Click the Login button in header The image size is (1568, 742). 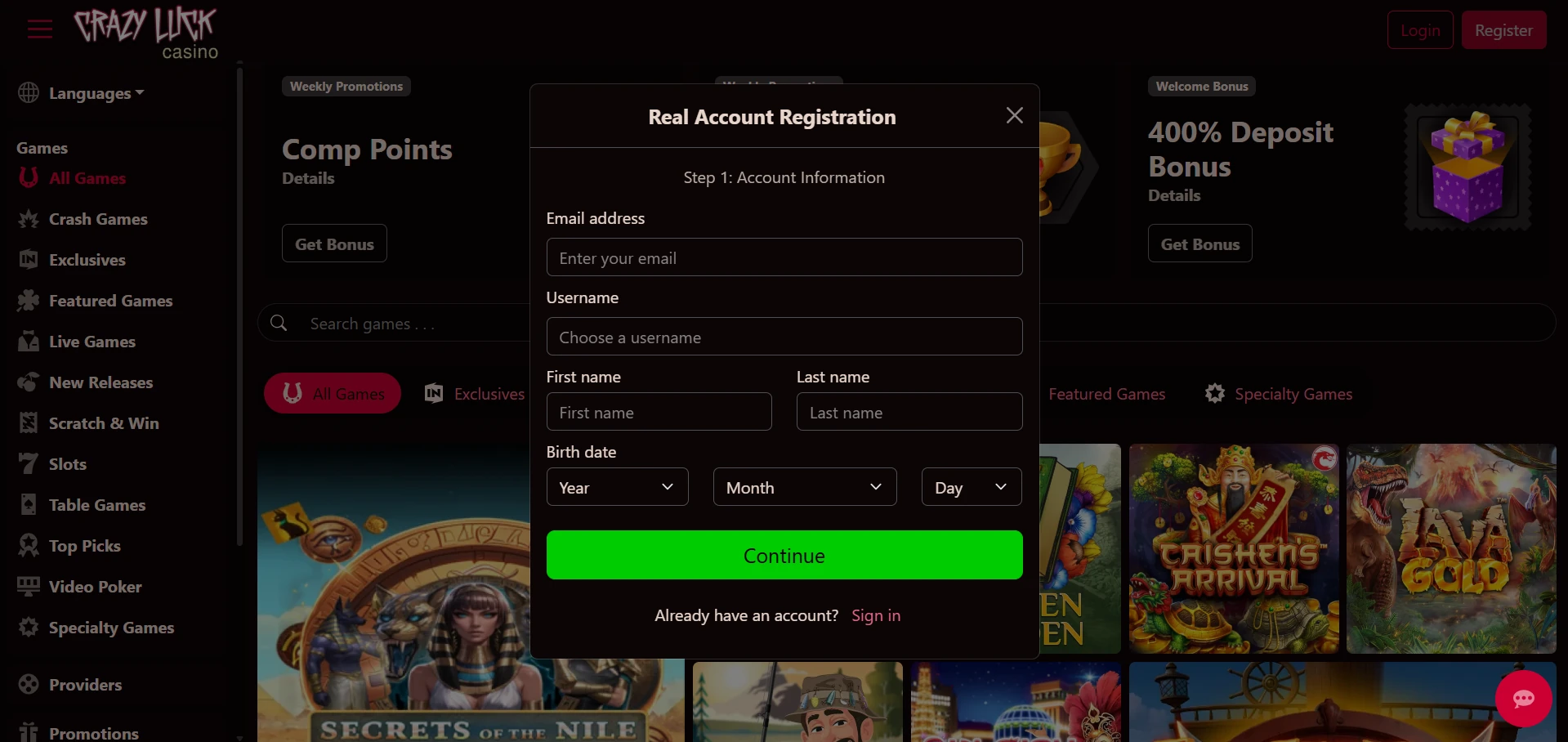click(1420, 30)
